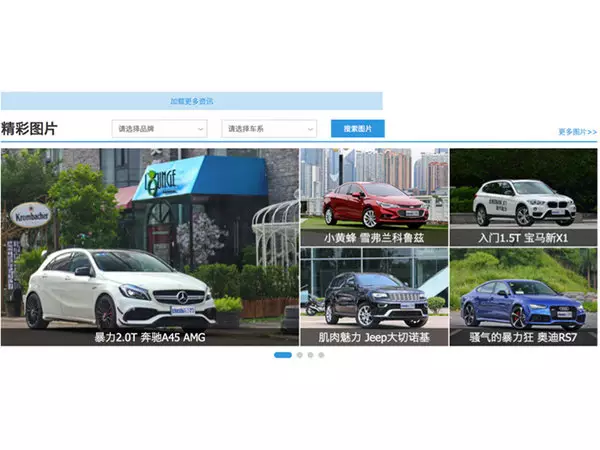
Task: Click the 加载更多资讯 load more bar
Action: 192,101
